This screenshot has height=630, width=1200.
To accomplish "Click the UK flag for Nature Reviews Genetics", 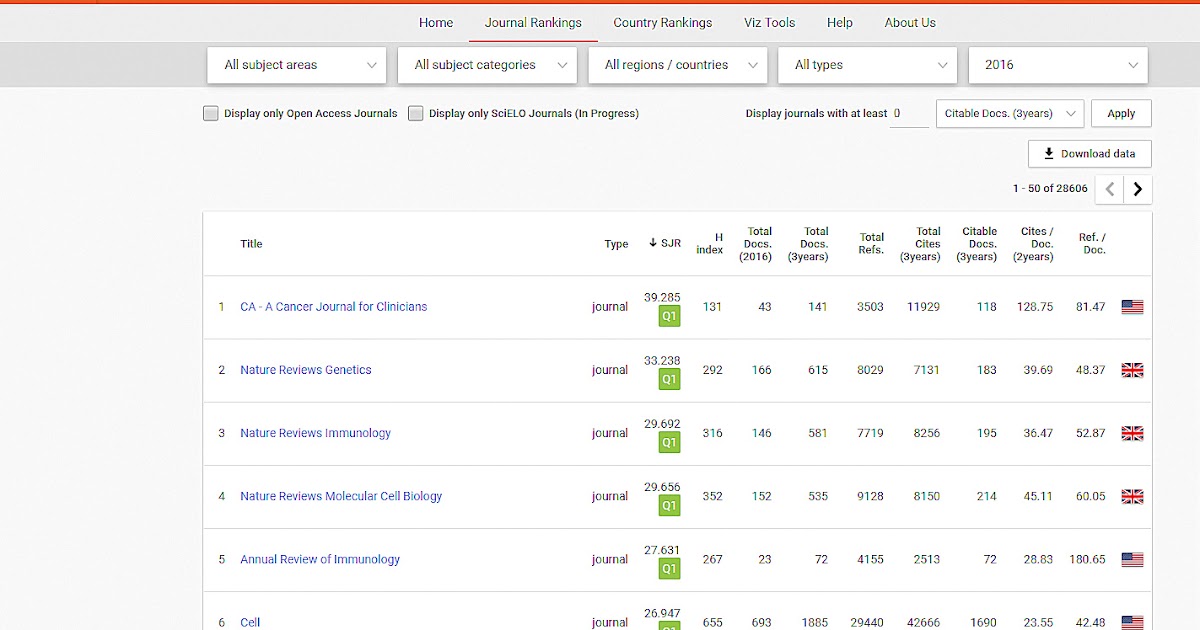I will coord(1131,369).
